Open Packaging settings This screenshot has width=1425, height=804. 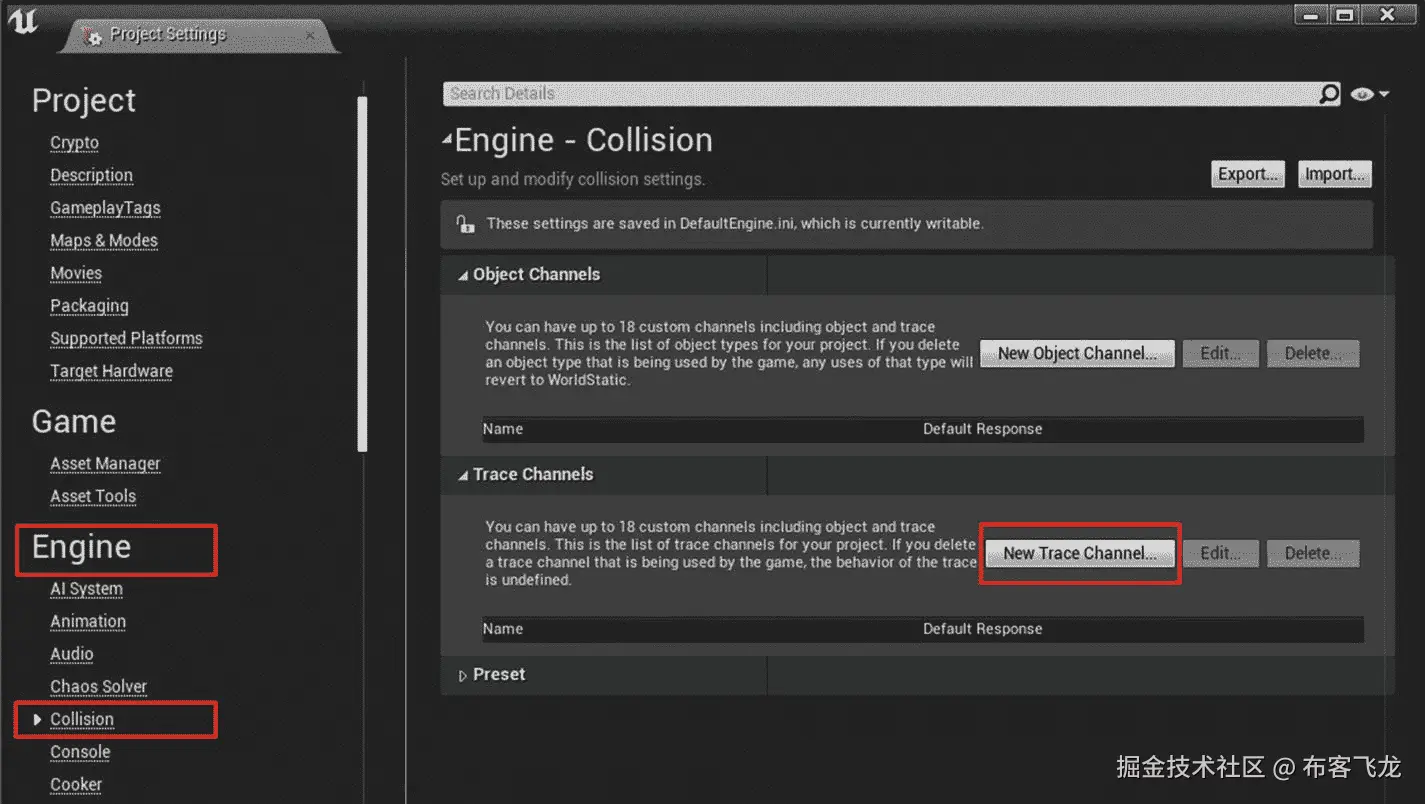pyautogui.click(x=89, y=306)
